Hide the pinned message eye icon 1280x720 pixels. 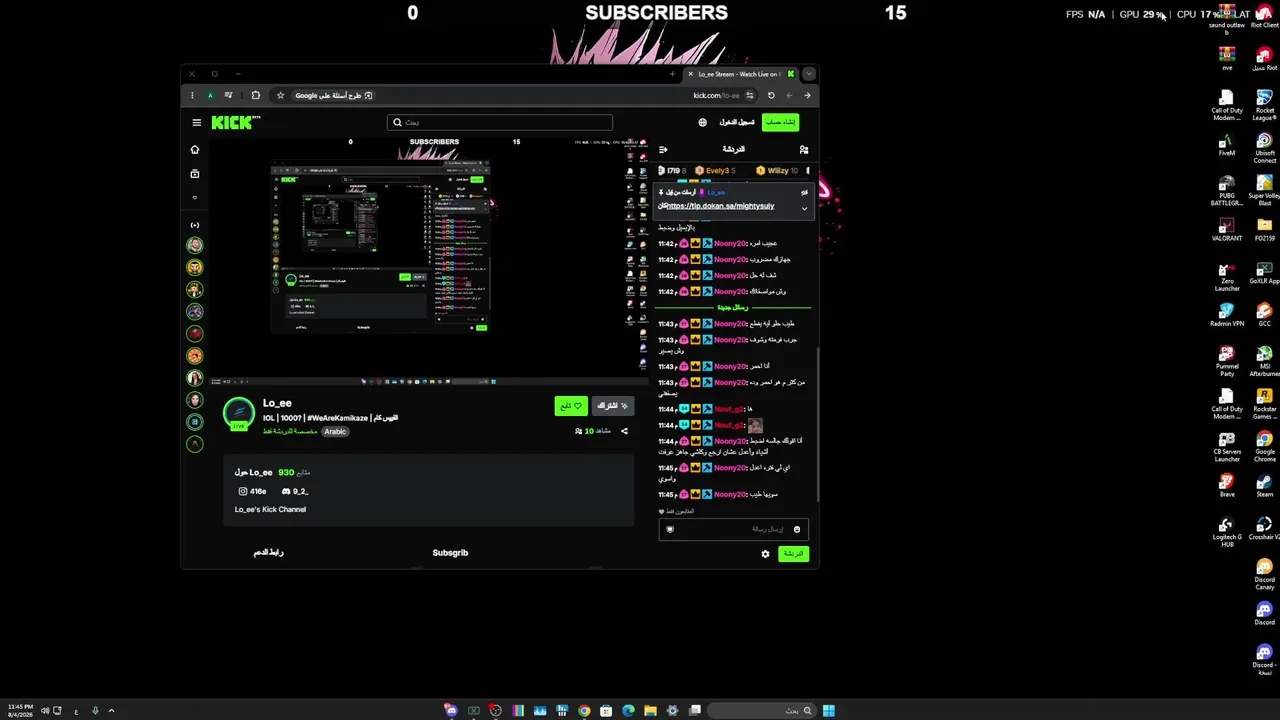pos(804,192)
